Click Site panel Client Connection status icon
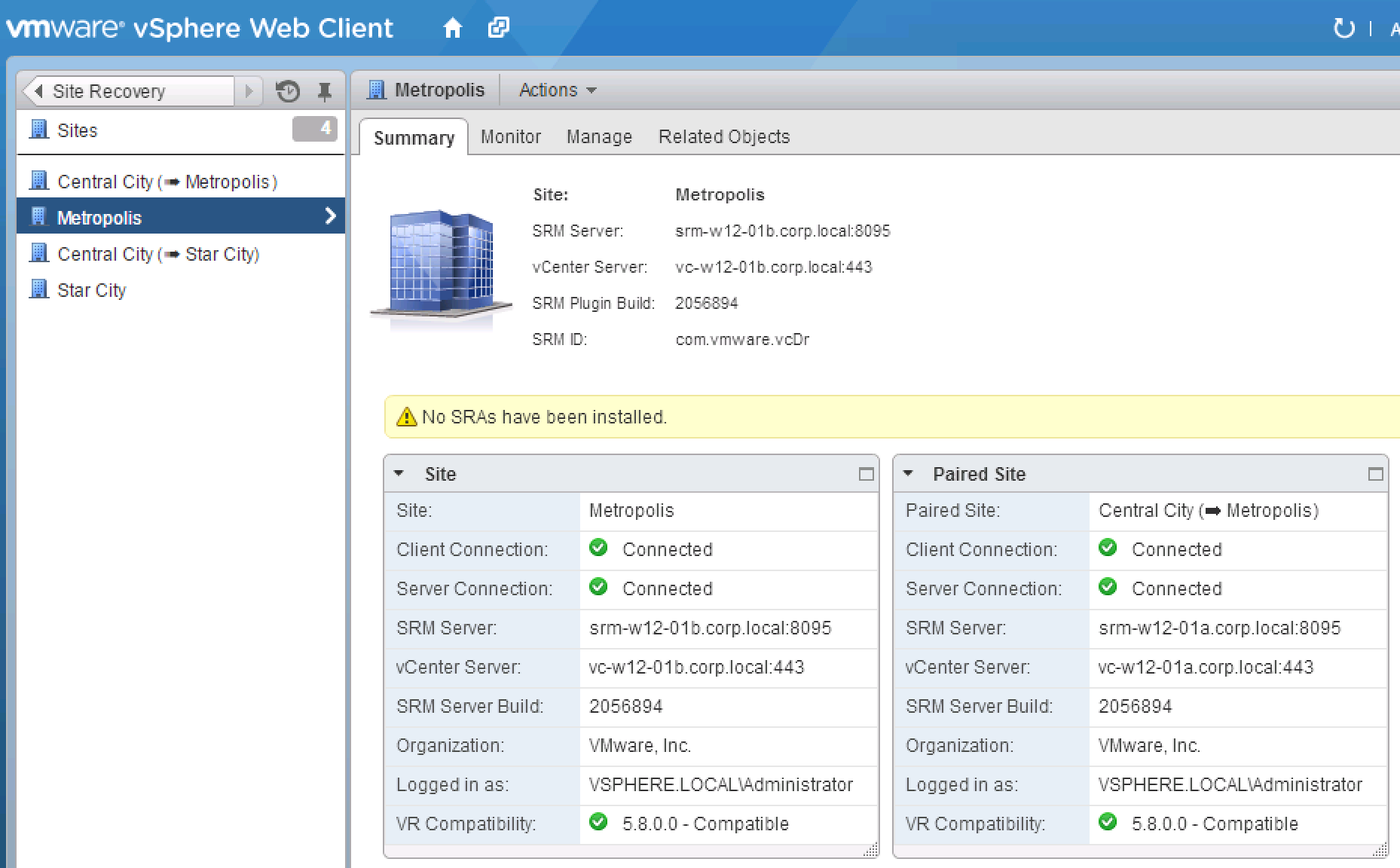This screenshot has height=868, width=1400. click(x=598, y=548)
